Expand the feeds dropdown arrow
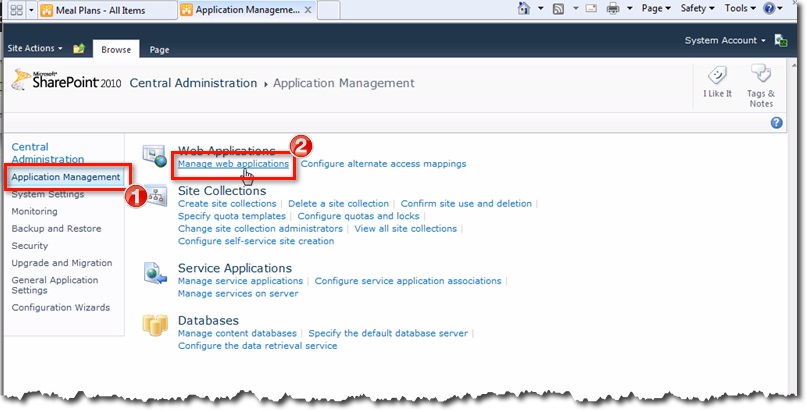Viewport: 807px width, 412px height. point(575,8)
